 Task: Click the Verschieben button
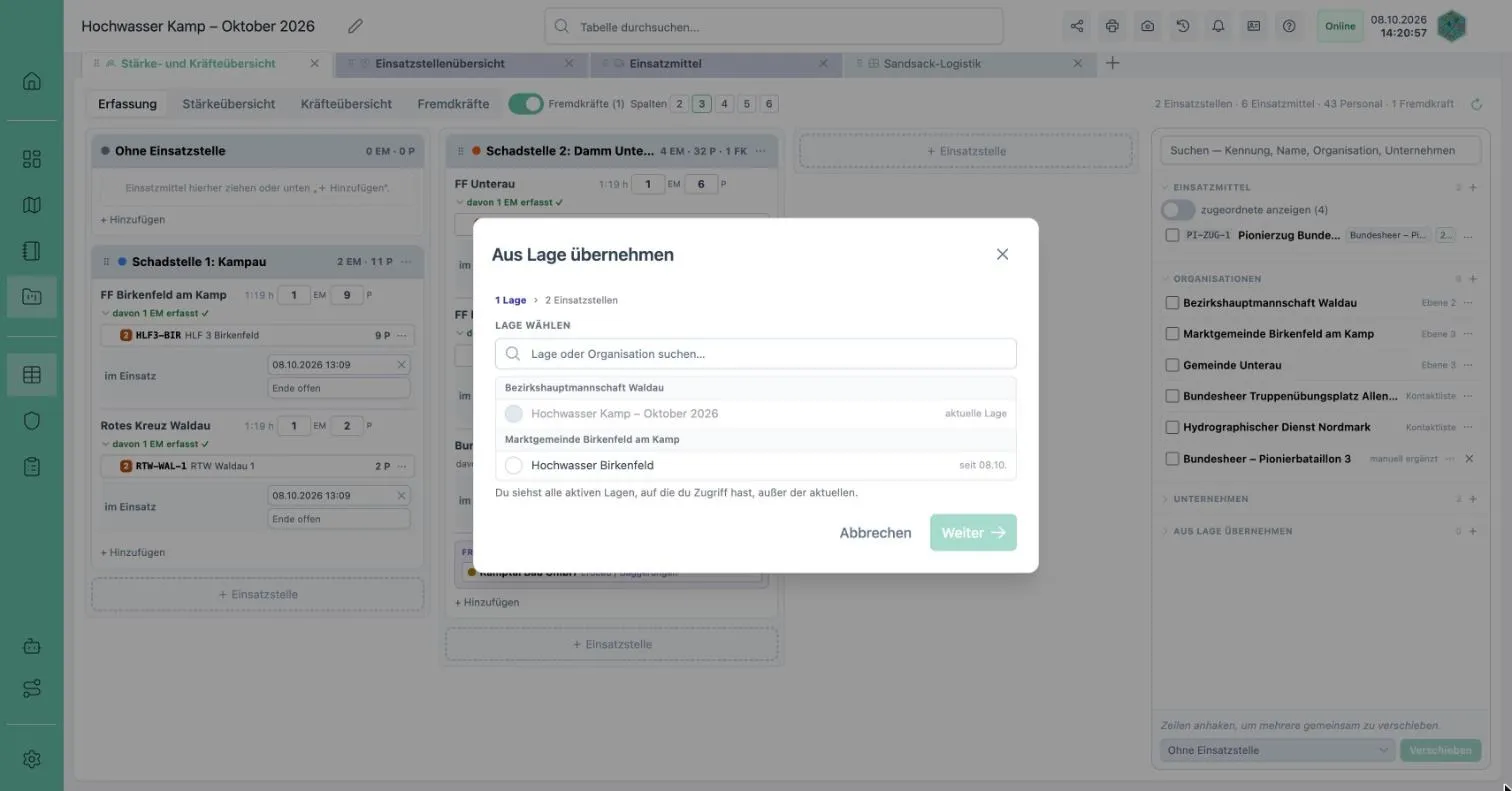pyautogui.click(x=1440, y=750)
